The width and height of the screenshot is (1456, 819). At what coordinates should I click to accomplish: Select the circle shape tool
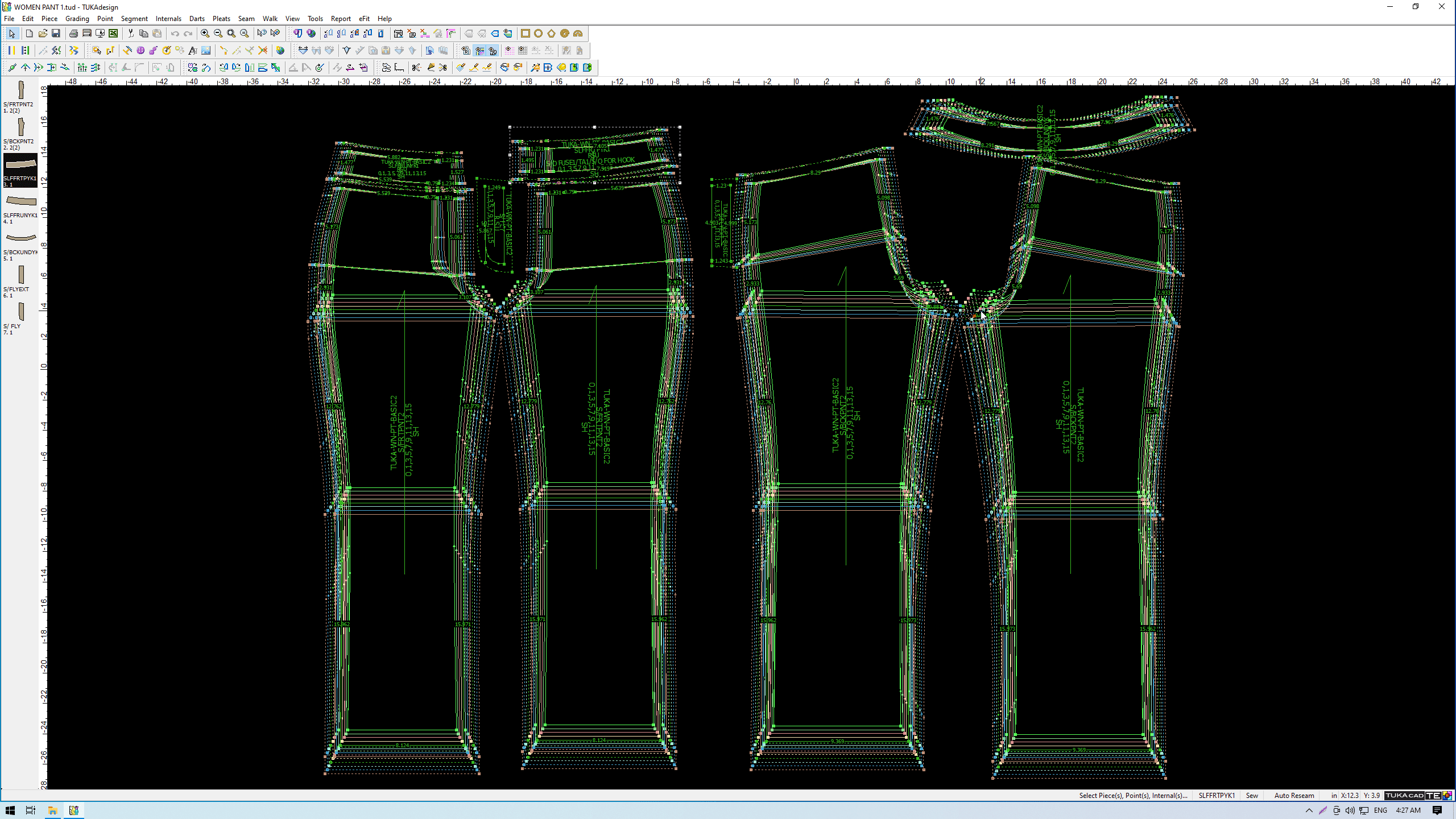[x=539, y=34]
